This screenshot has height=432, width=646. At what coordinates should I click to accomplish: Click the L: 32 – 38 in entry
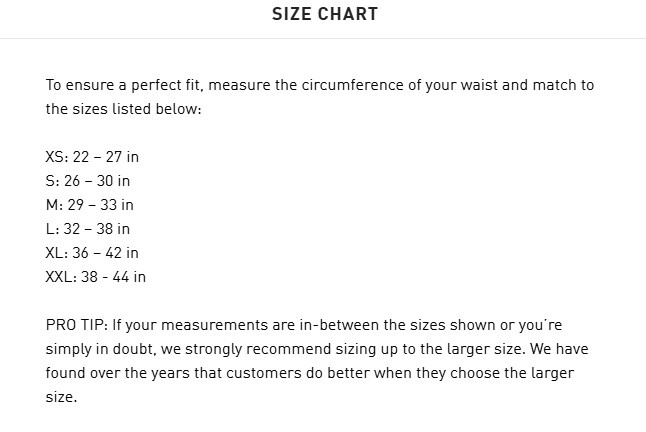tap(88, 229)
